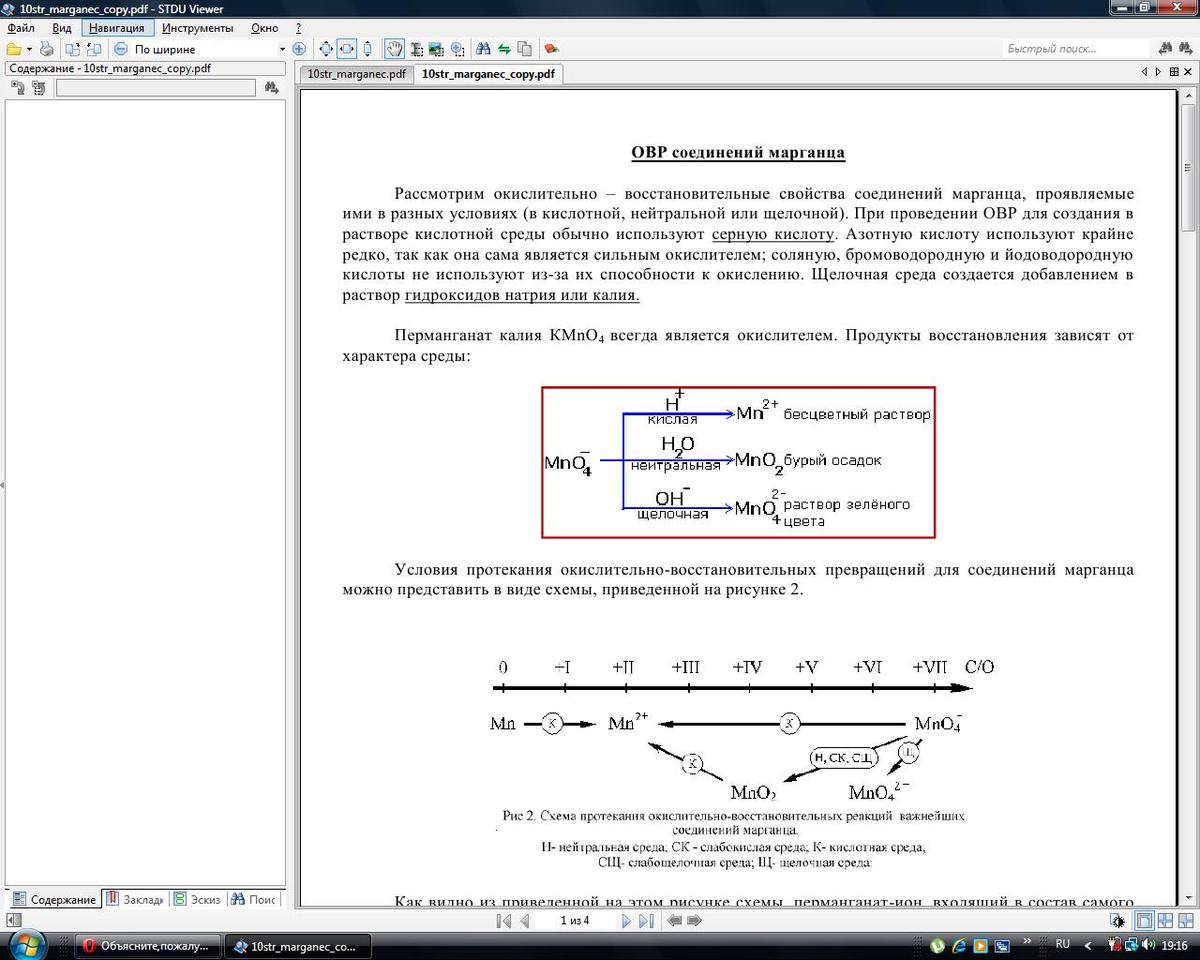Viewport: 1200px width, 960px height.
Task: Click the zoom out minus icon
Action: [121, 49]
